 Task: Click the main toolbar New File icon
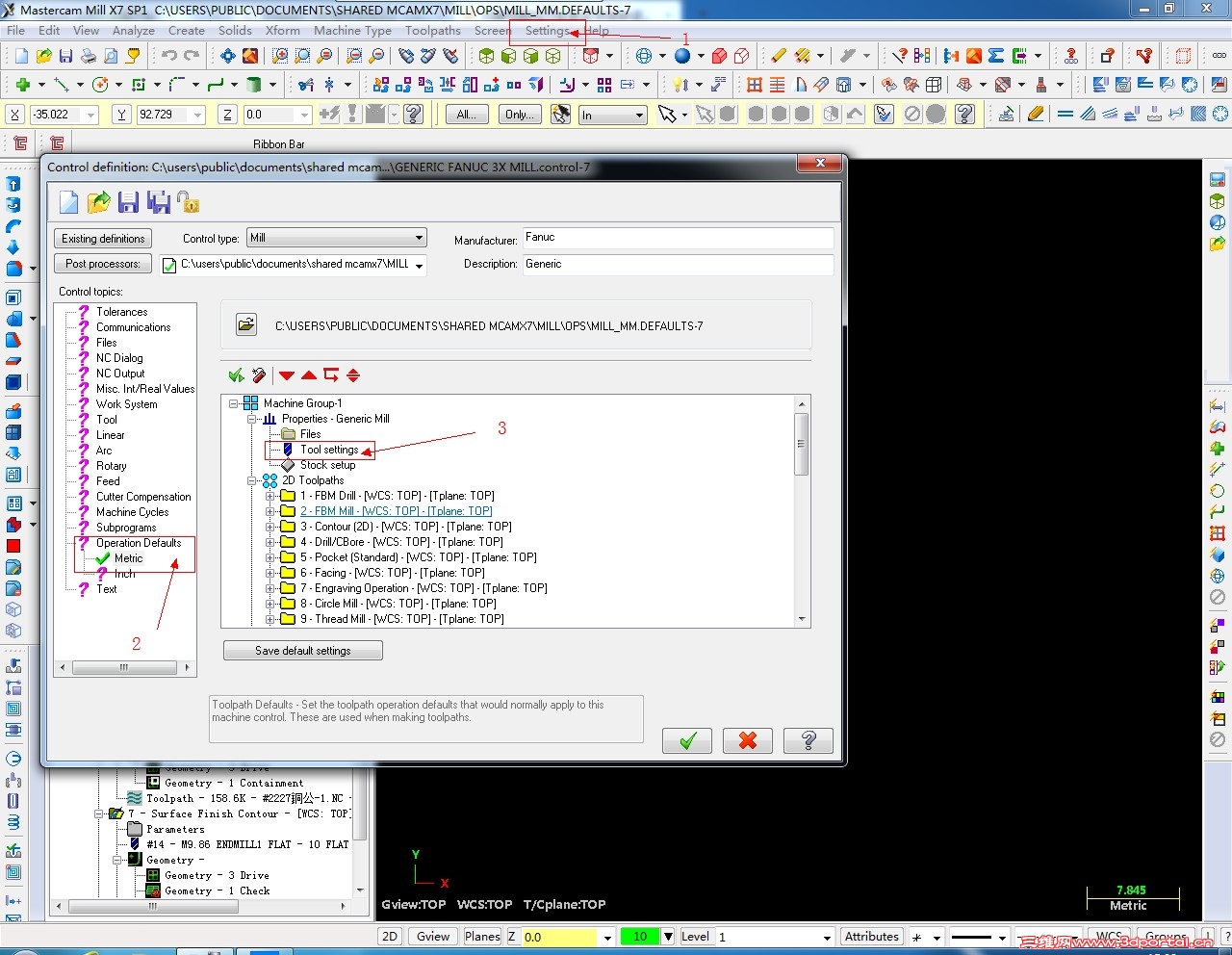coord(21,56)
